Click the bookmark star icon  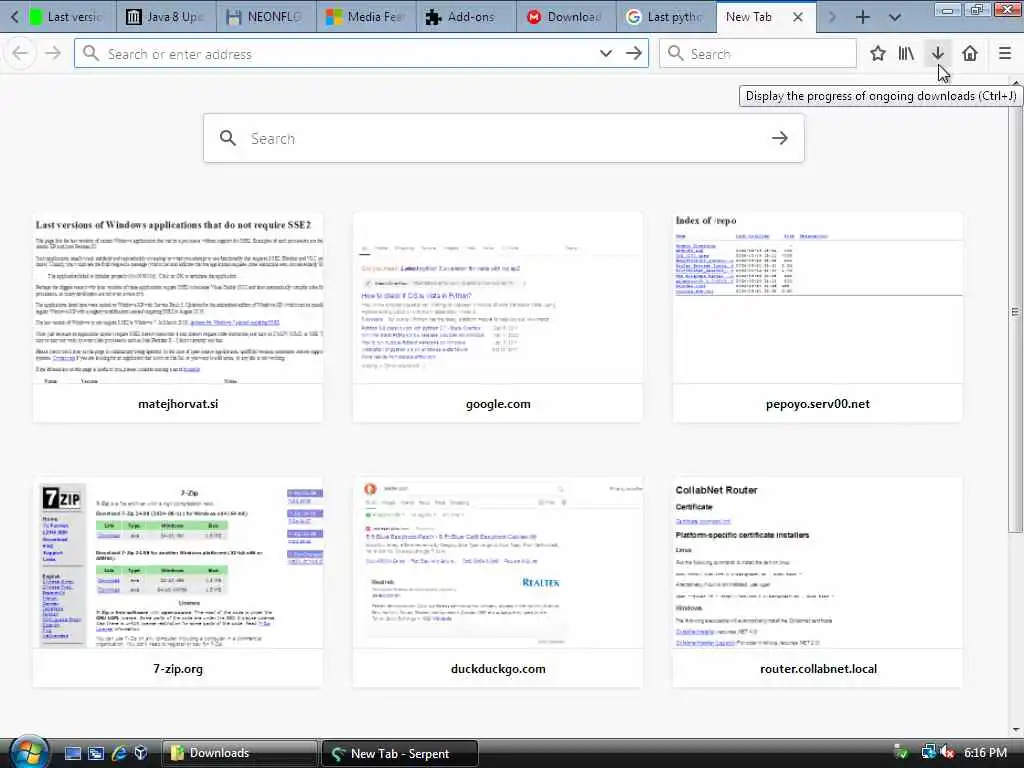click(878, 54)
